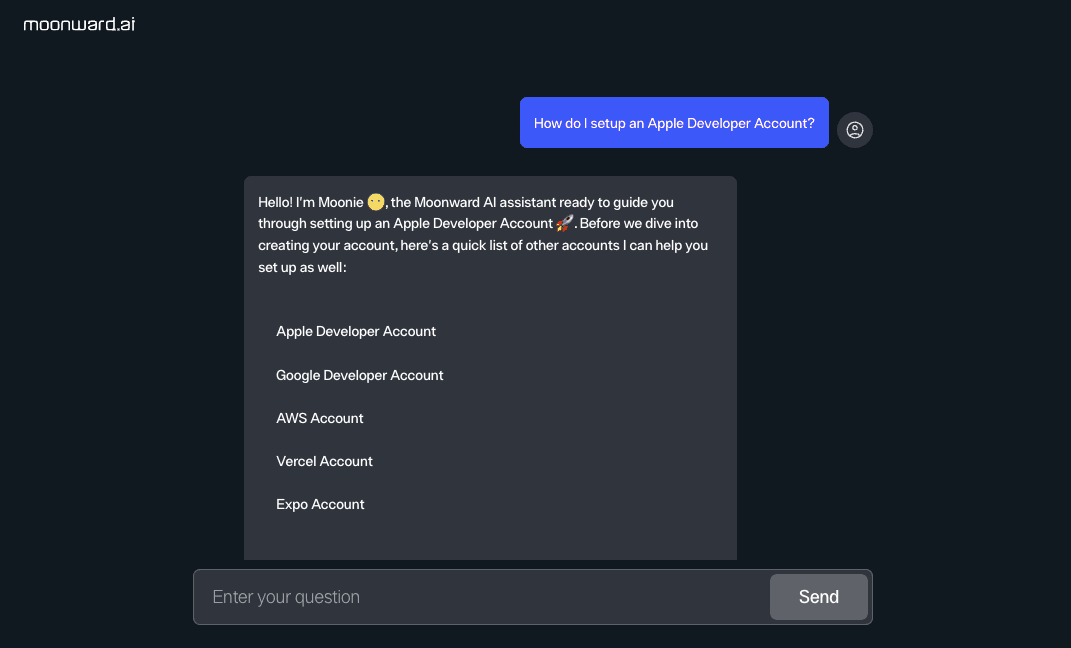Click the Moonie moon emoji
This screenshot has height=648, width=1071.
(376, 202)
